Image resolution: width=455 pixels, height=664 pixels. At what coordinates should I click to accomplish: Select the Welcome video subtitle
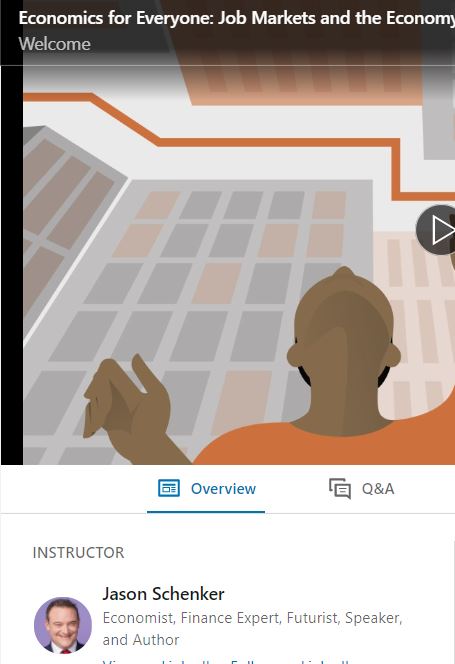point(55,44)
